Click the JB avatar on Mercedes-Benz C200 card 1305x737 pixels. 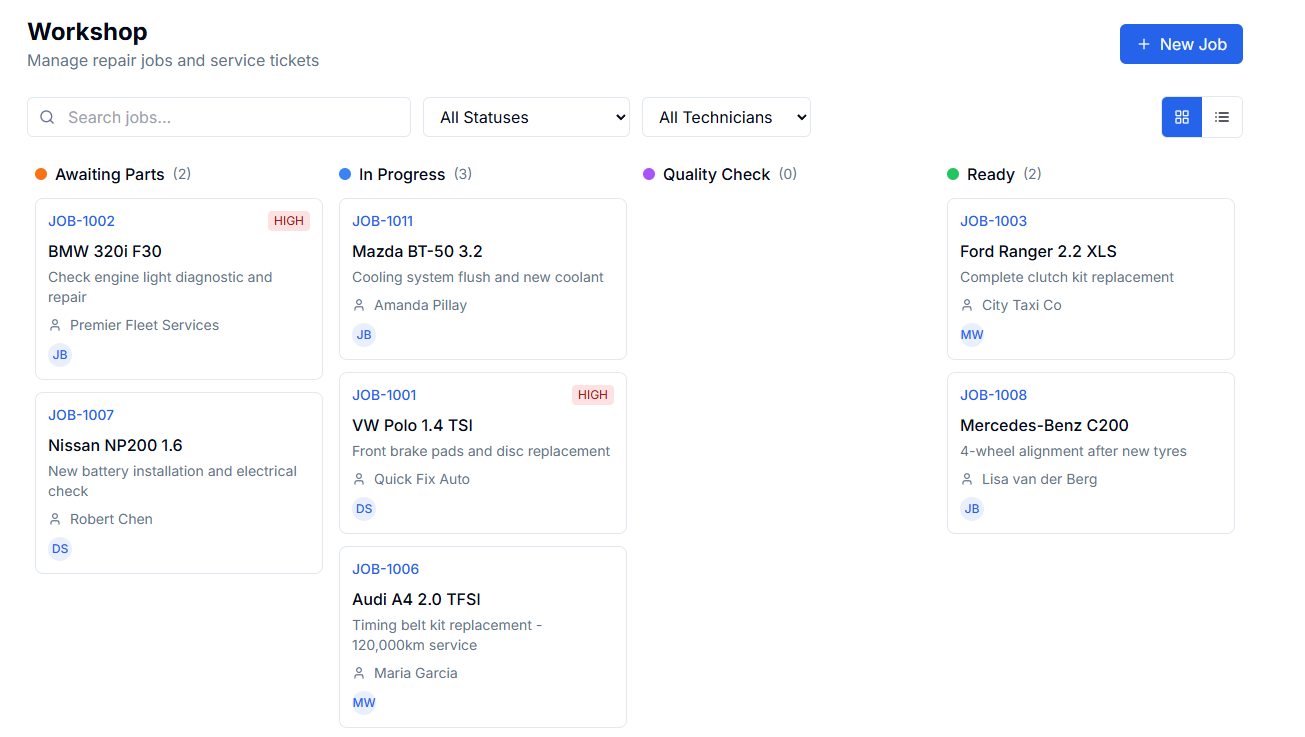pyautogui.click(x=972, y=509)
